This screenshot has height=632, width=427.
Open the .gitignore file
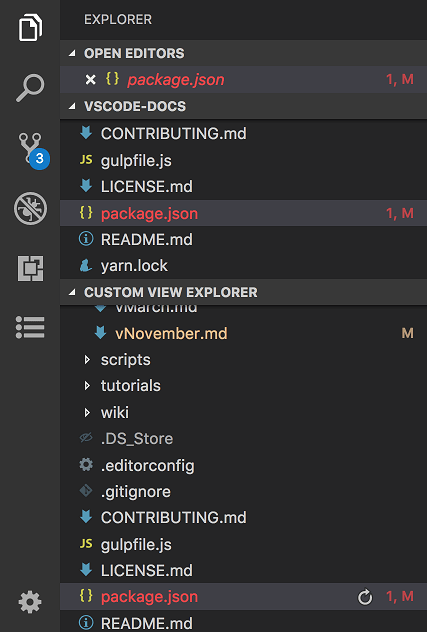pyautogui.click(x=244, y=492)
